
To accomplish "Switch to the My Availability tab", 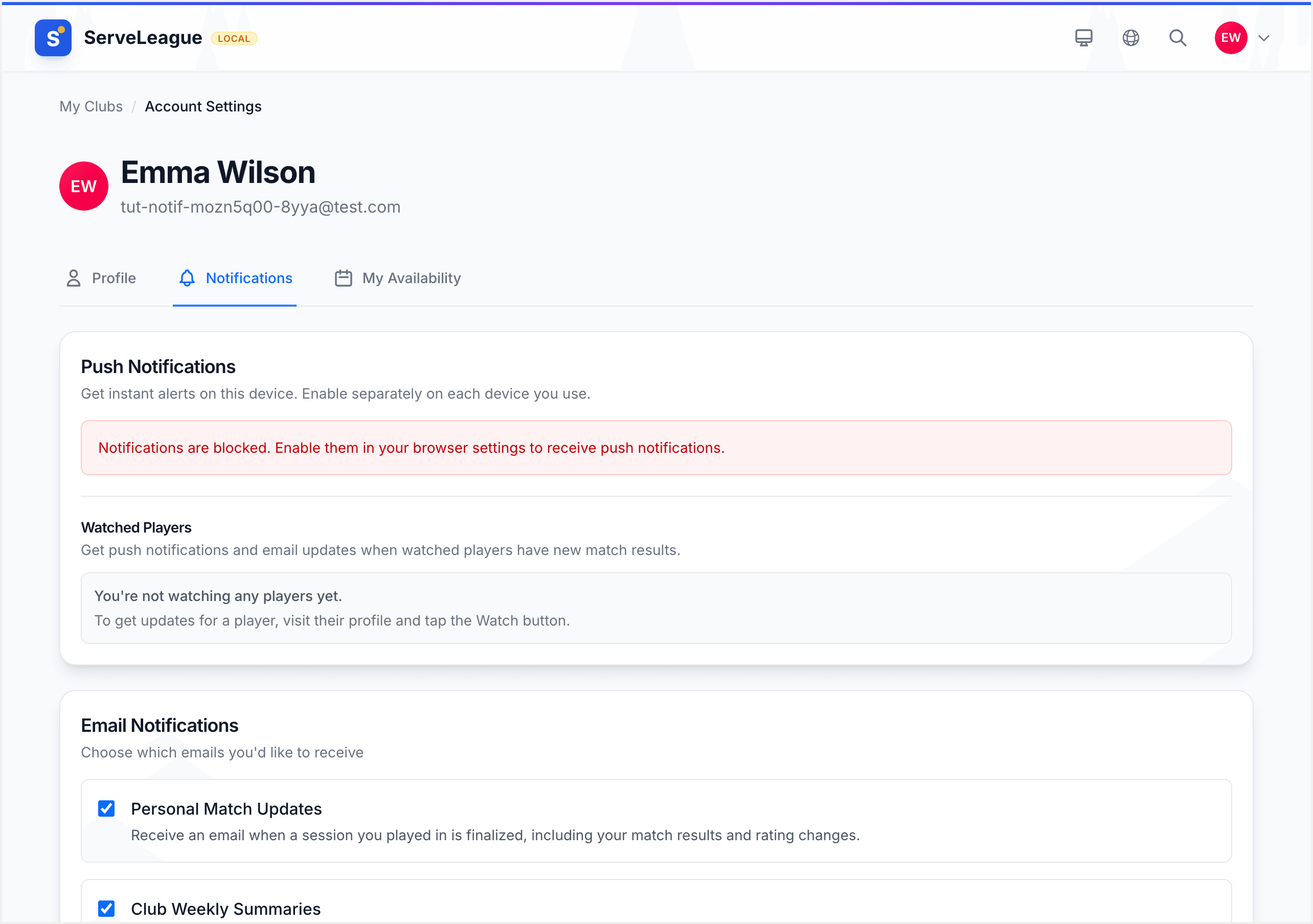I will coord(397,278).
